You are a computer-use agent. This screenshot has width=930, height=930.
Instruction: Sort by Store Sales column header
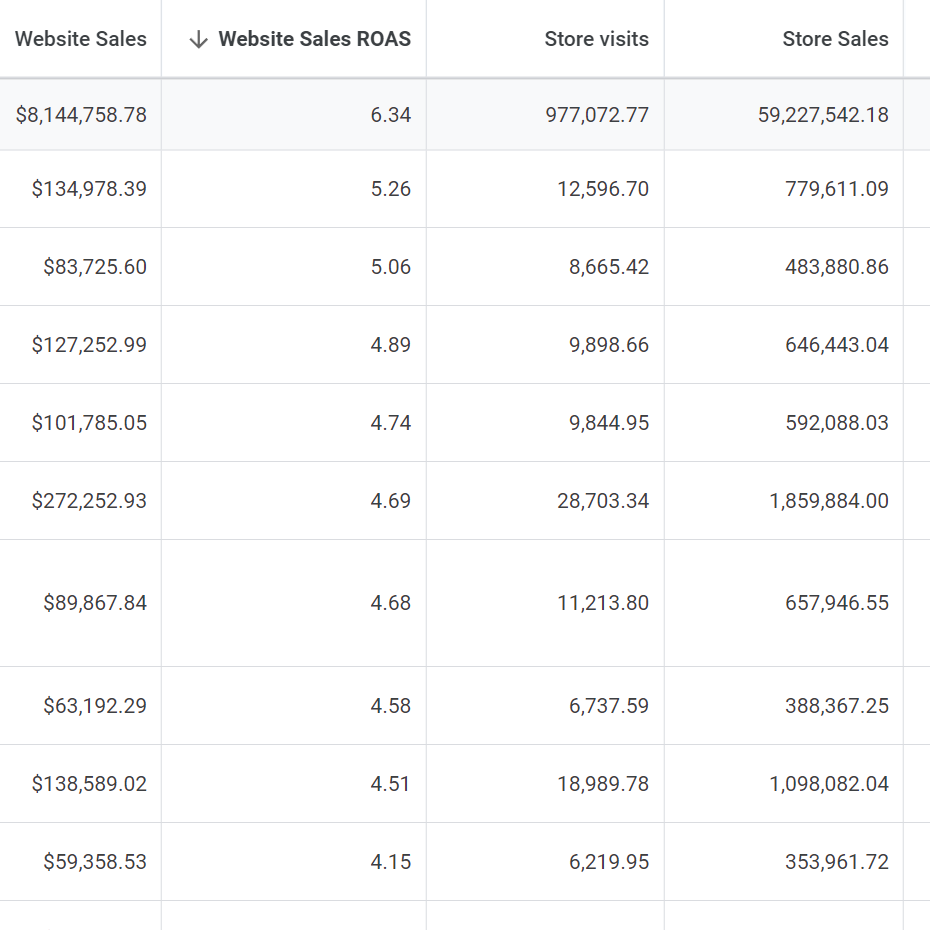coord(836,39)
